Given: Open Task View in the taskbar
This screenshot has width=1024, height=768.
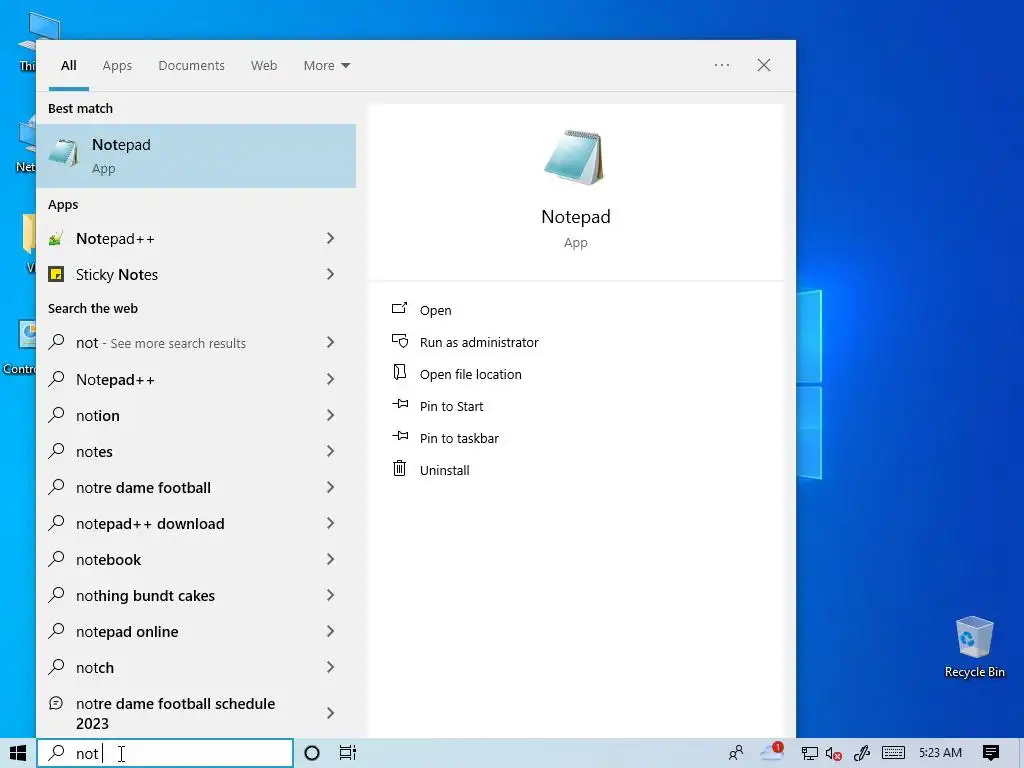Looking at the screenshot, I should click(x=348, y=753).
